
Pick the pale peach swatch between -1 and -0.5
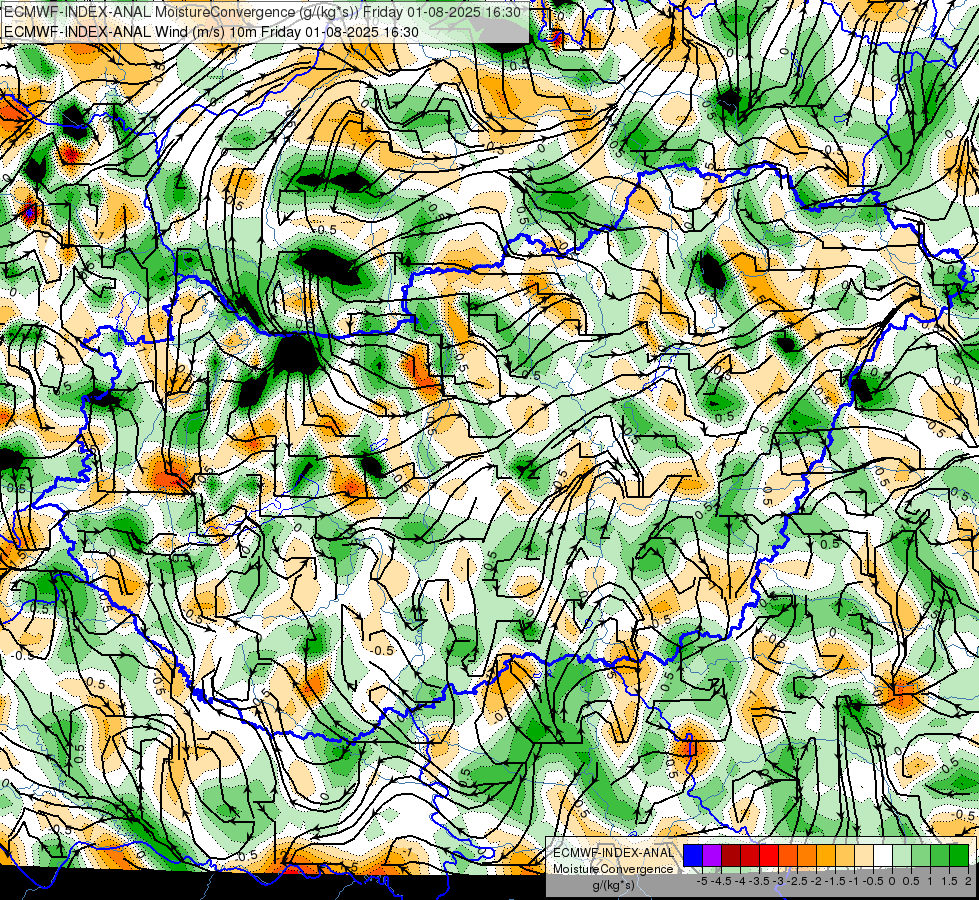864,855
